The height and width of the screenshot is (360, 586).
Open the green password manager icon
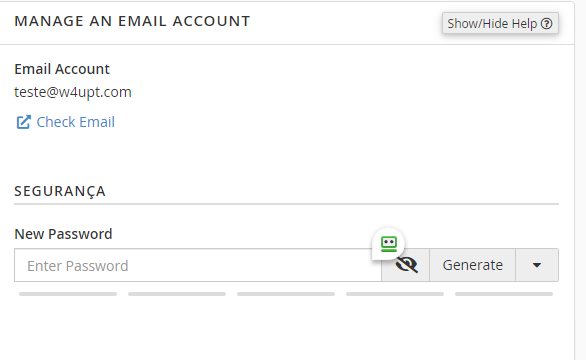click(389, 244)
